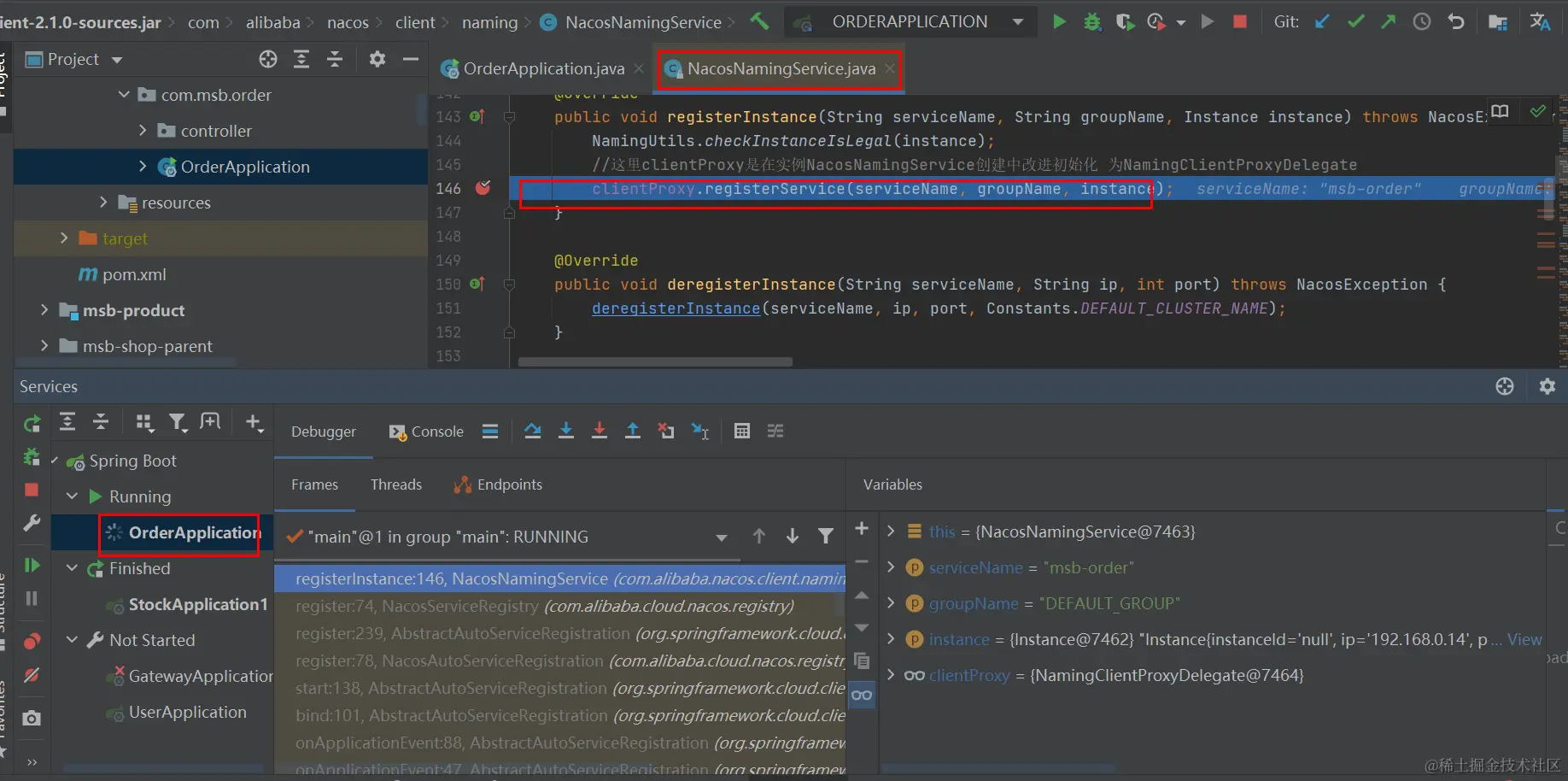
Task: Collapse the Running services node
Action: coord(73,496)
